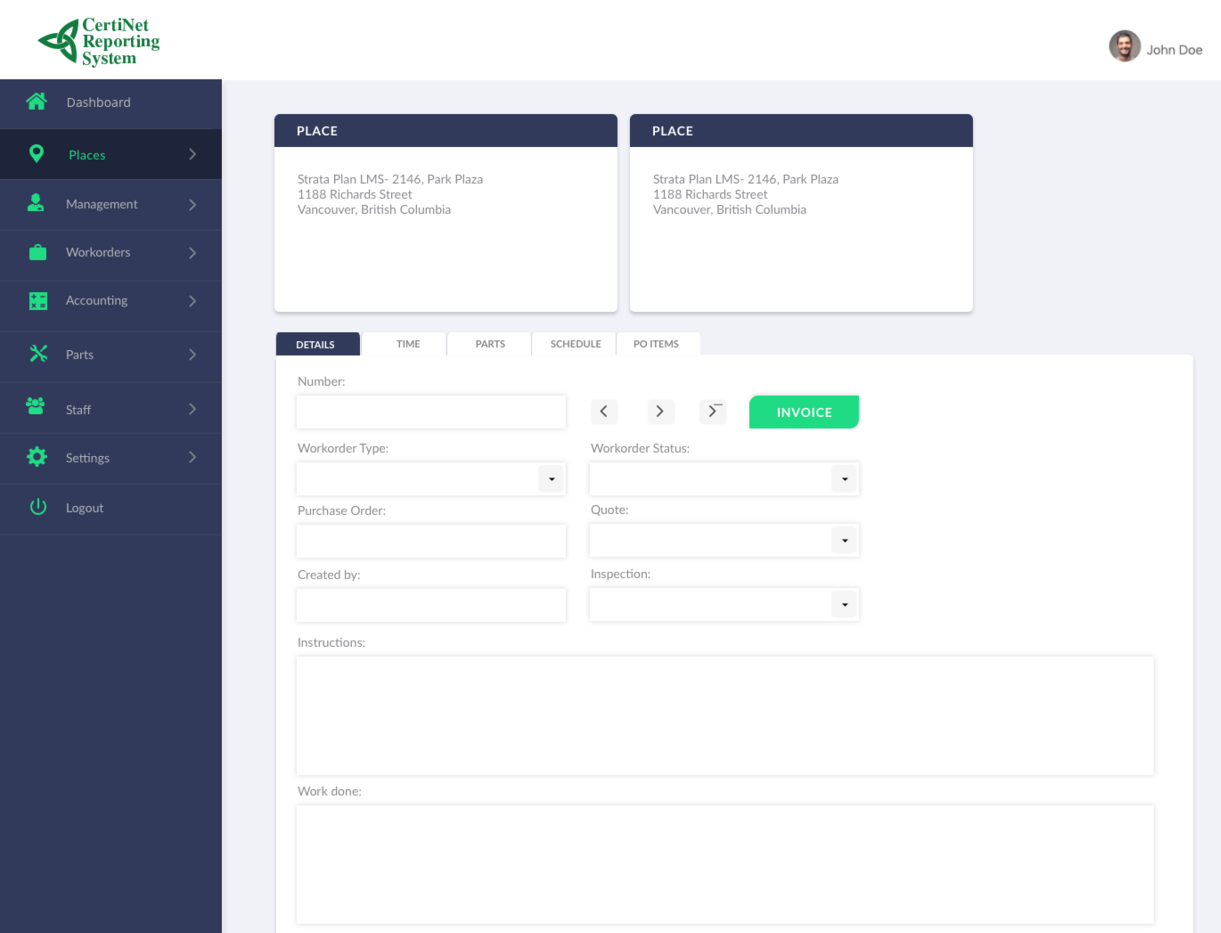The image size is (1221, 933).
Task: Open Accounting using the calculator icon
Action: [x=36, y=299]
